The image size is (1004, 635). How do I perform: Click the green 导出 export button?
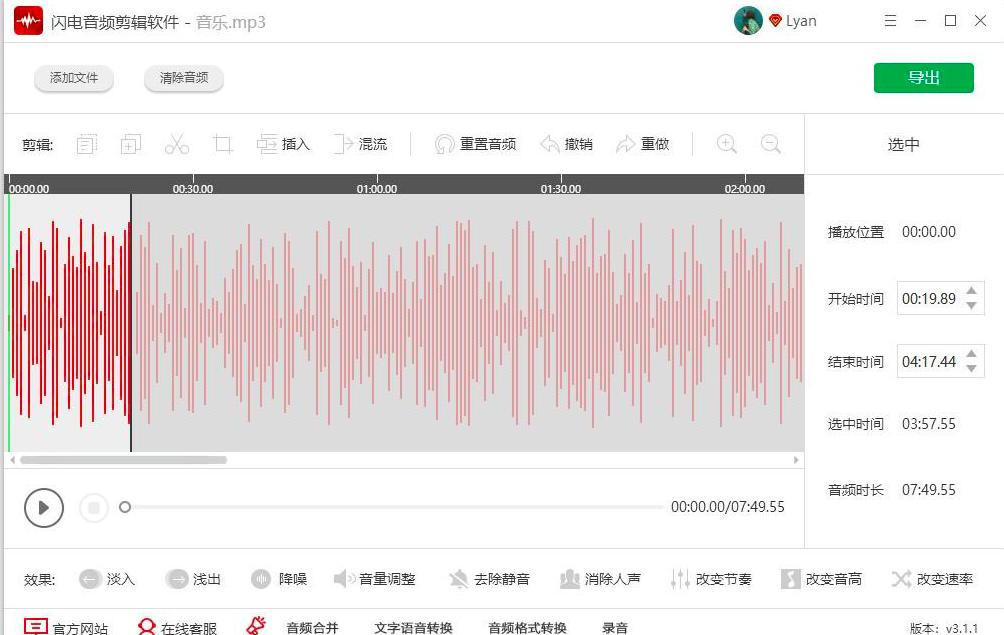coord(923,77)
